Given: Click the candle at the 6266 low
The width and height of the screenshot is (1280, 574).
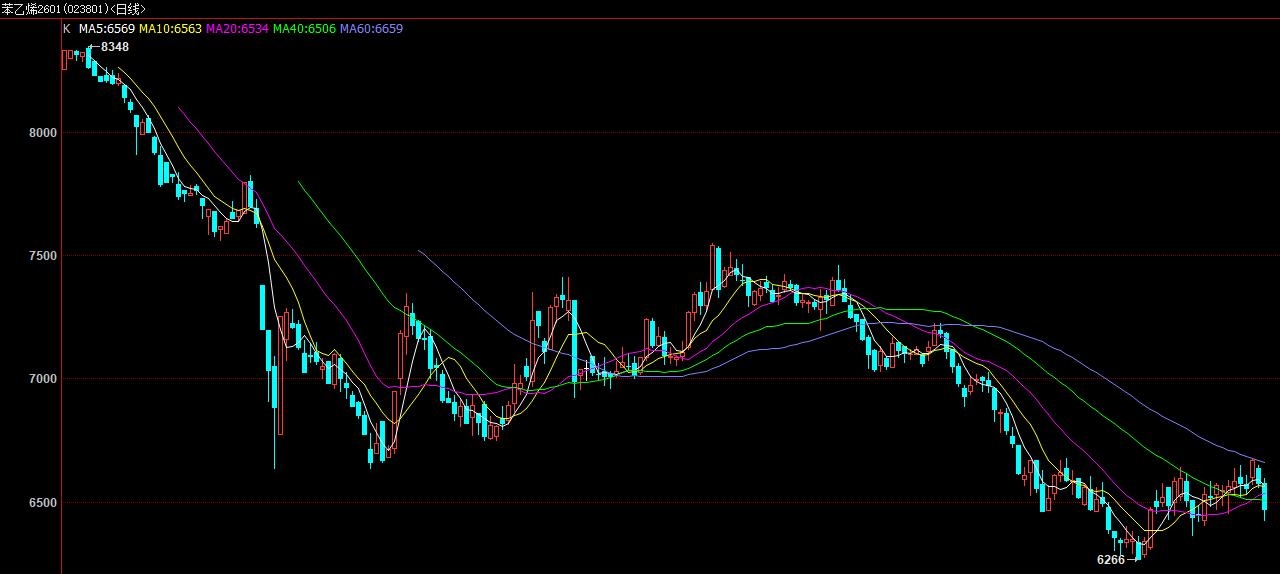Looking at the screenshot, I should pos(1137,549).
